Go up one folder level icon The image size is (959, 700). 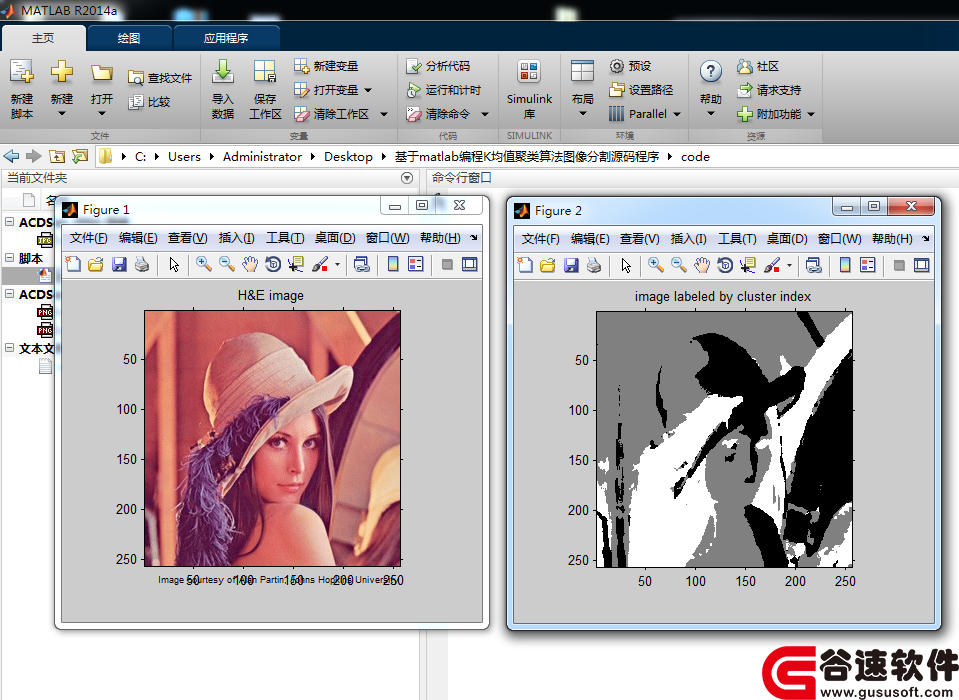point(57,157)
